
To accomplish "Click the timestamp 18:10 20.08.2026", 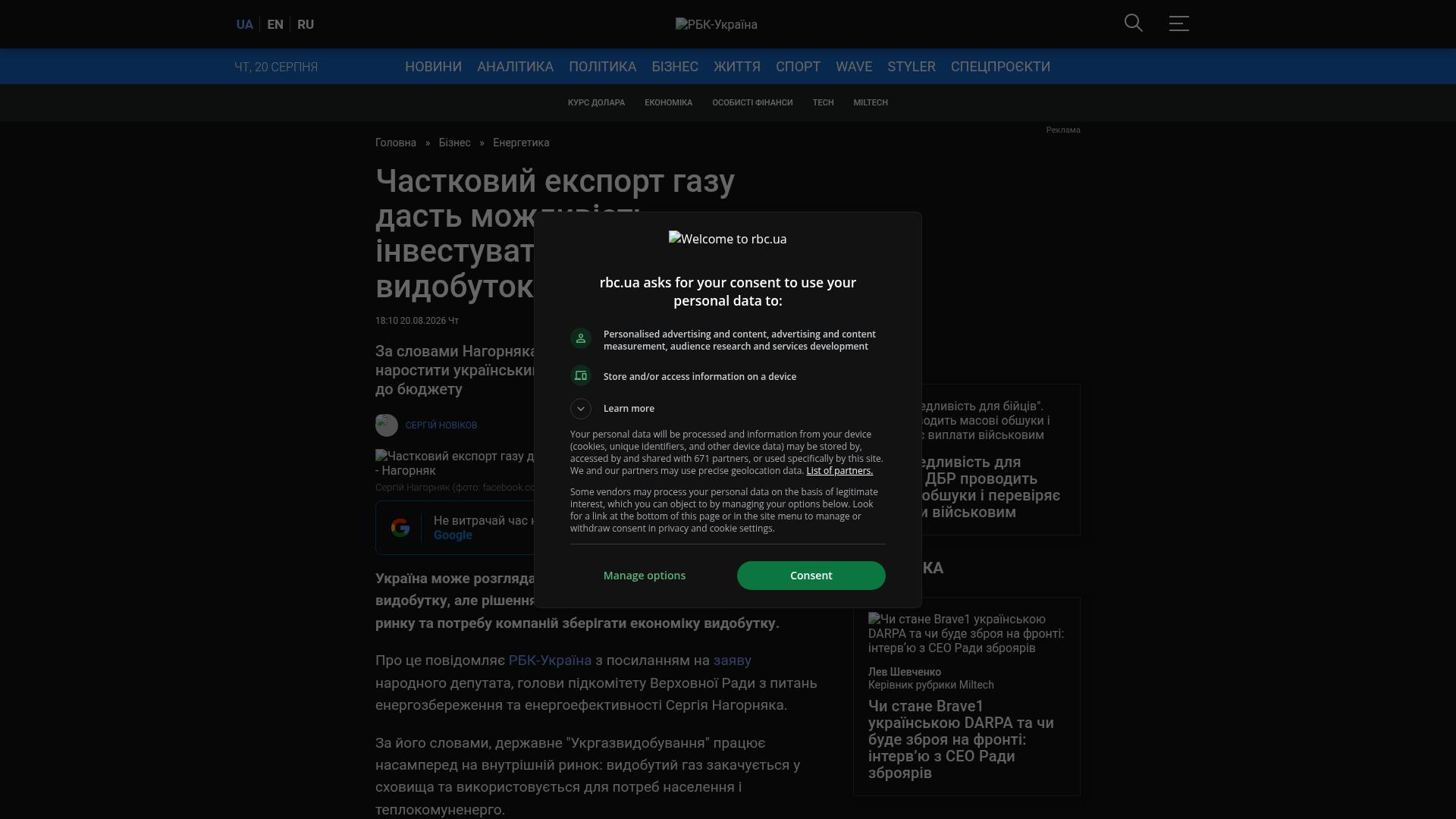I will (x=417, y=321).
